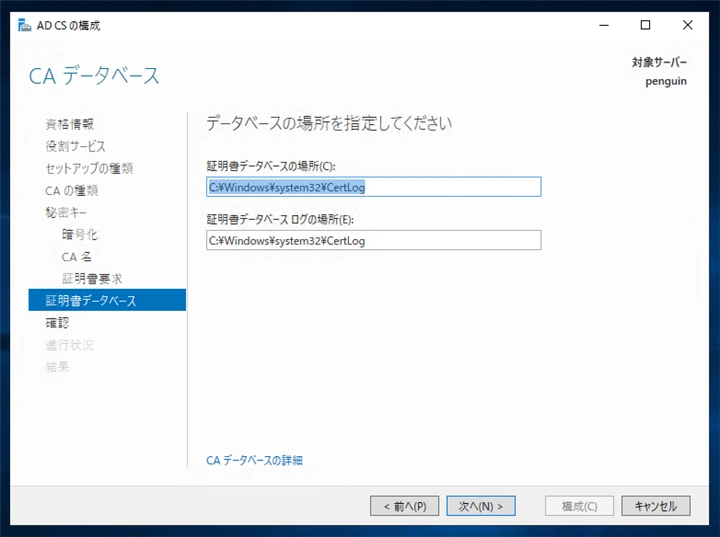
Task: Click the 次へ(N) > button
Action: (481, 506)
